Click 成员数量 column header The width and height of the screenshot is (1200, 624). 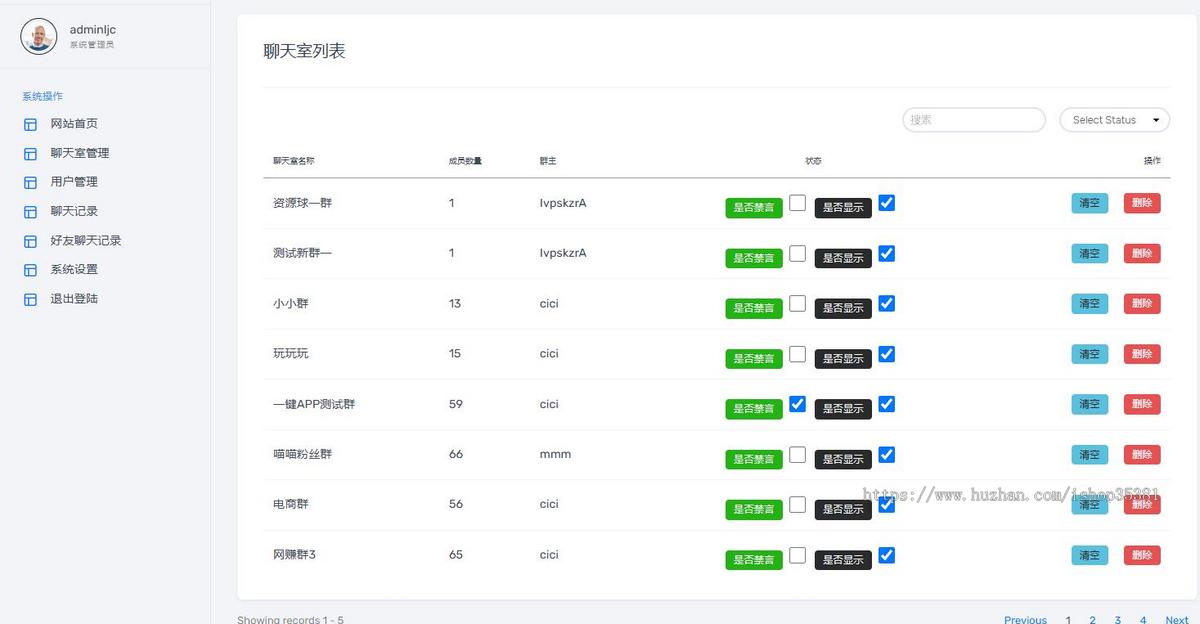click(x=465, y=161)
